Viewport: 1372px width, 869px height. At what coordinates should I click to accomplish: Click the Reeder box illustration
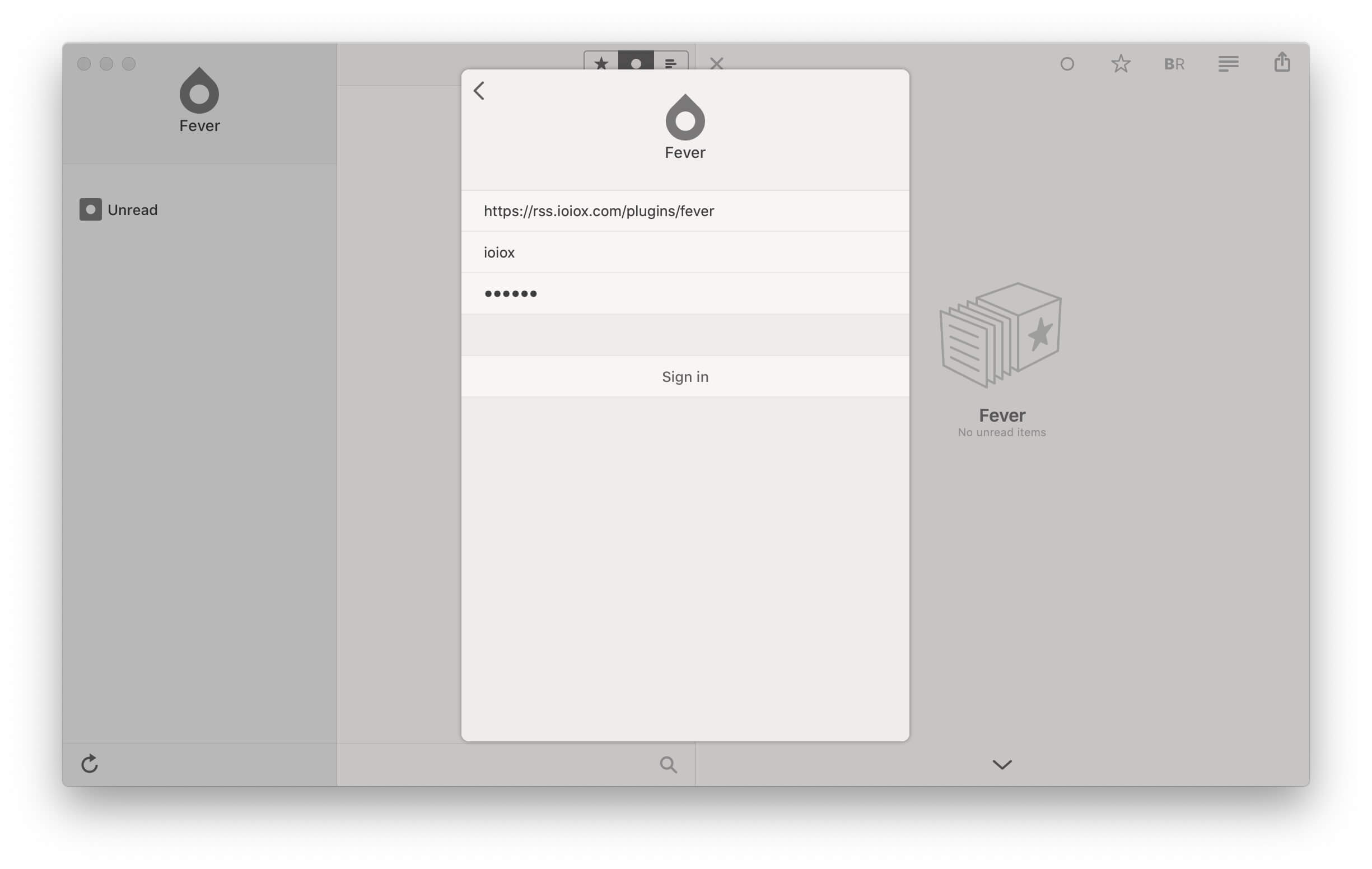(1001, 335)
